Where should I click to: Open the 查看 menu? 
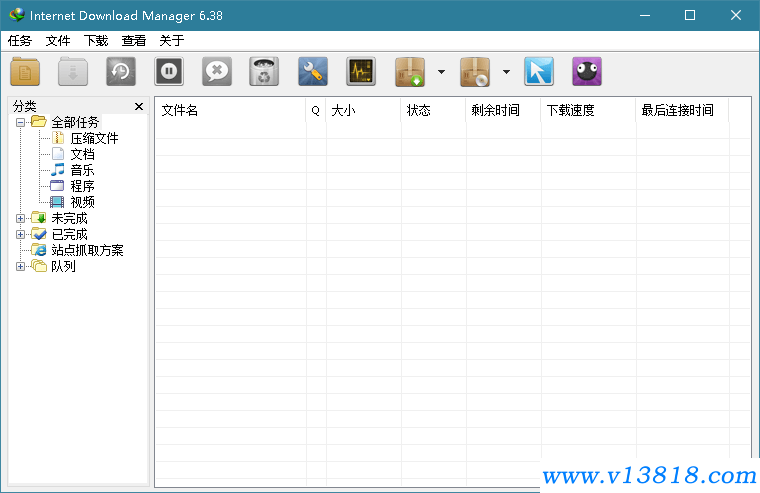[x=134, y=41]
